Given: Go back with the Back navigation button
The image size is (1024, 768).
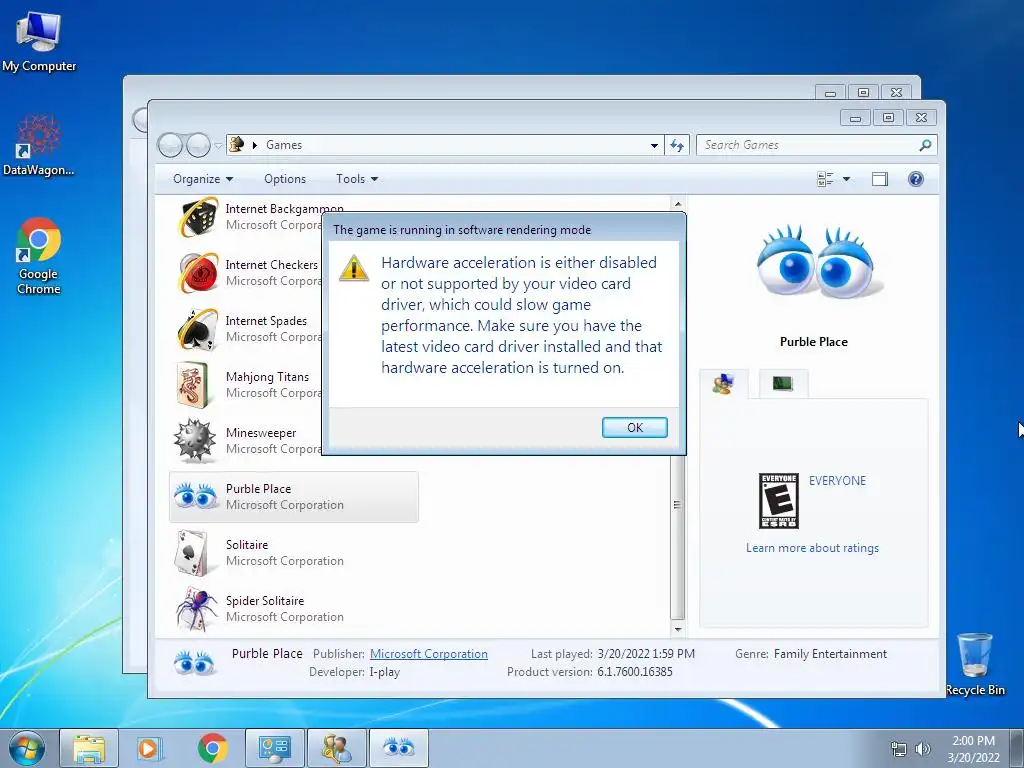Looking at the screenshot, I should pos(170,145).
